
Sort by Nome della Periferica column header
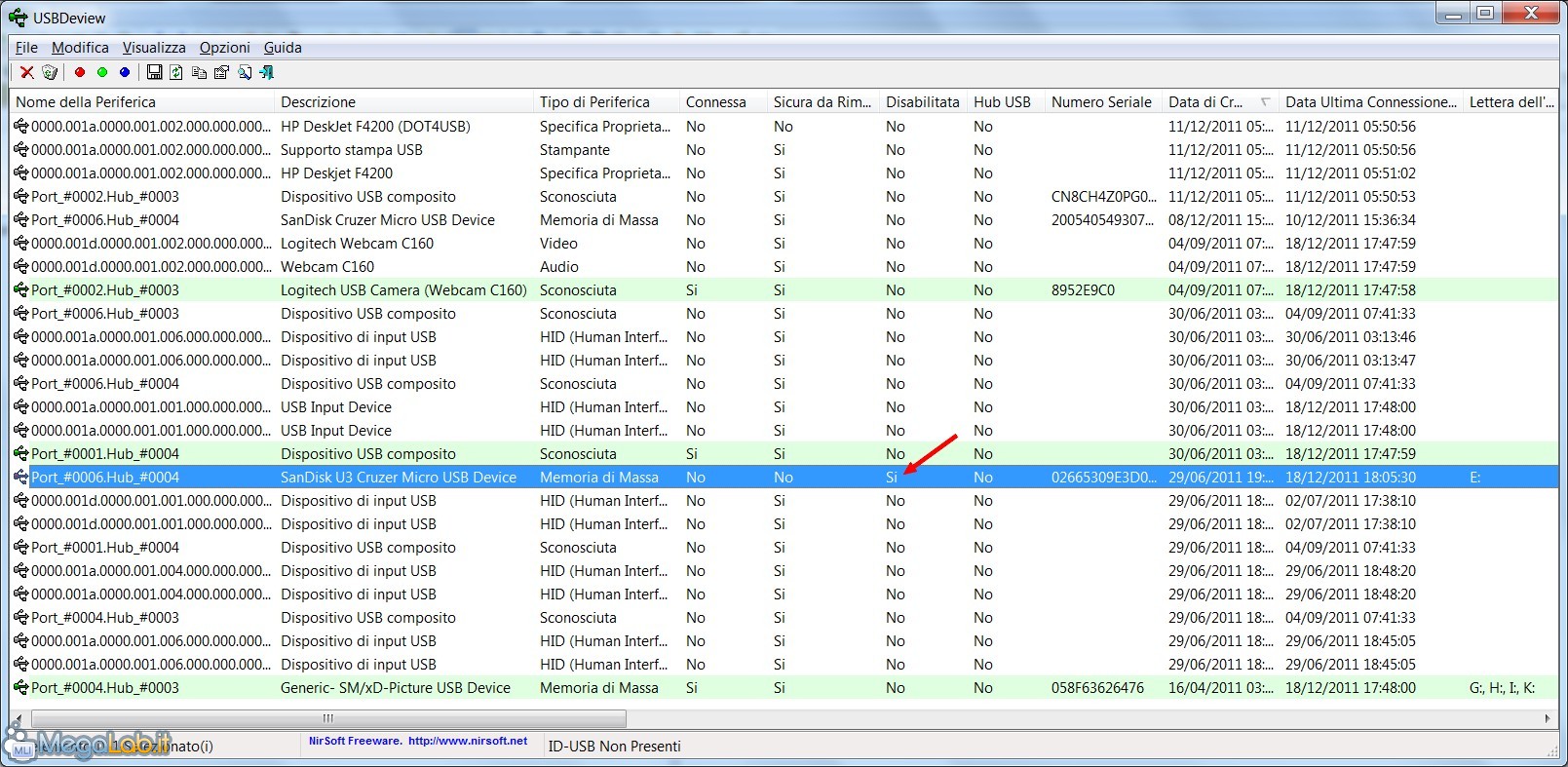142,101
